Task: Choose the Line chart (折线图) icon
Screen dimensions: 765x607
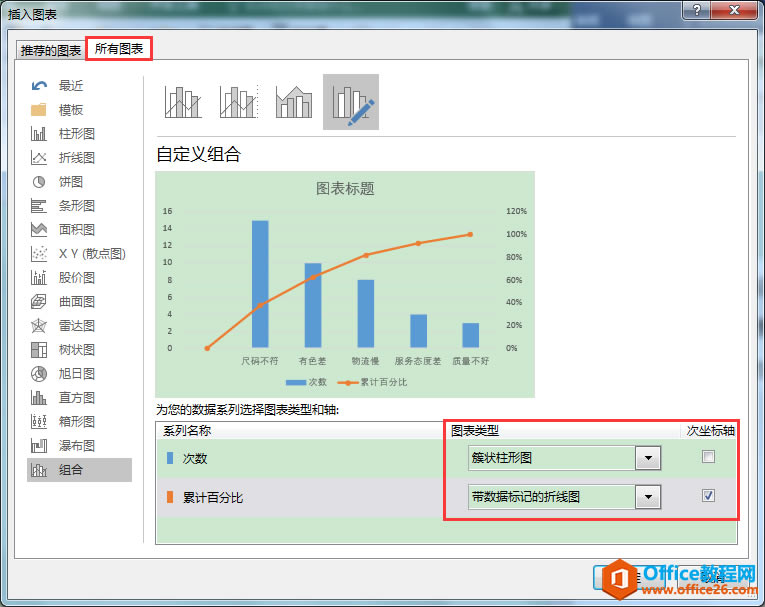Action: tap(39, 158)
